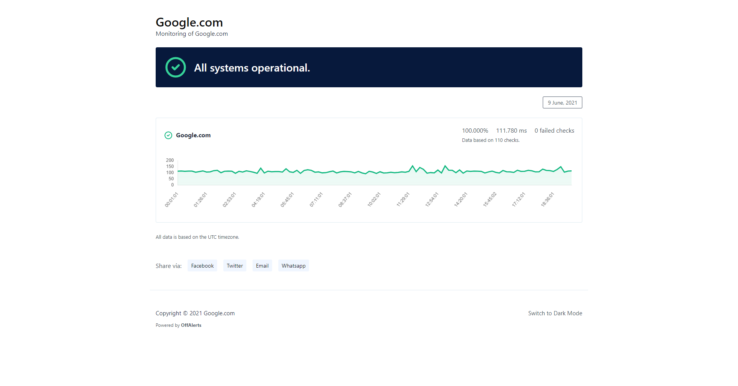Open the 9 June, 2021 date selector

562,103
